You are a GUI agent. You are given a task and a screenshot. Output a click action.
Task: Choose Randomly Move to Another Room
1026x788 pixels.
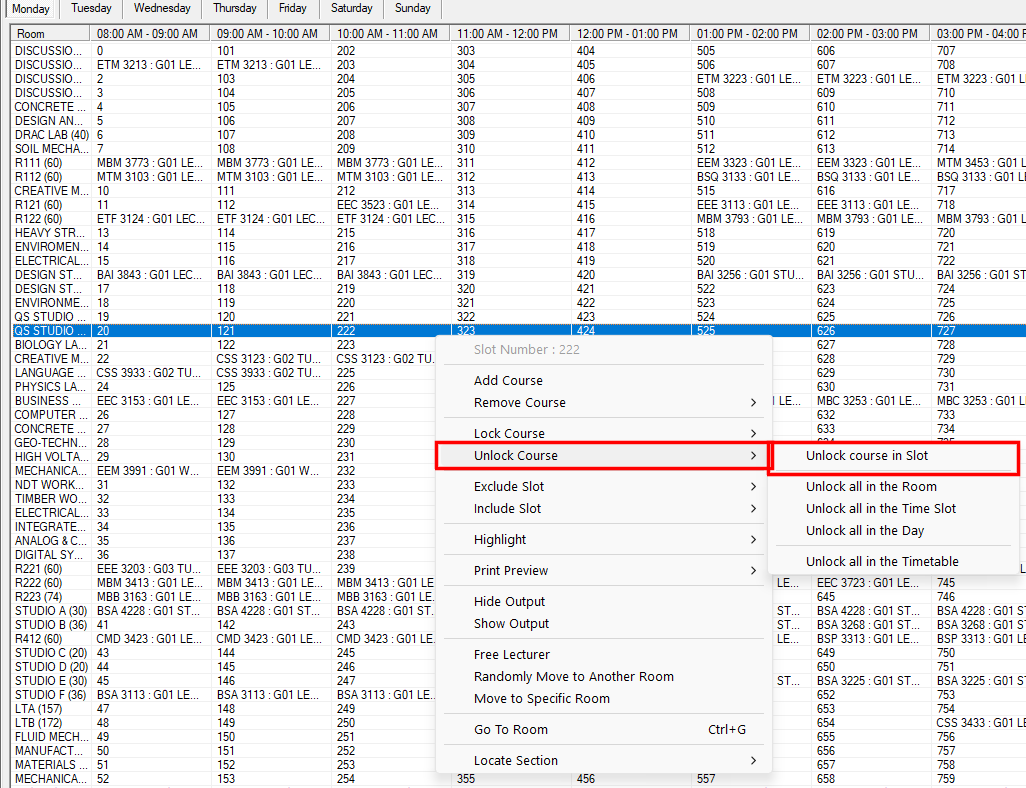click(603, 677)
